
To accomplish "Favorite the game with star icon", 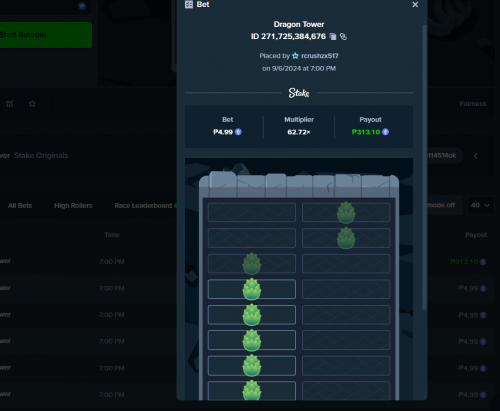I will 32,104.
